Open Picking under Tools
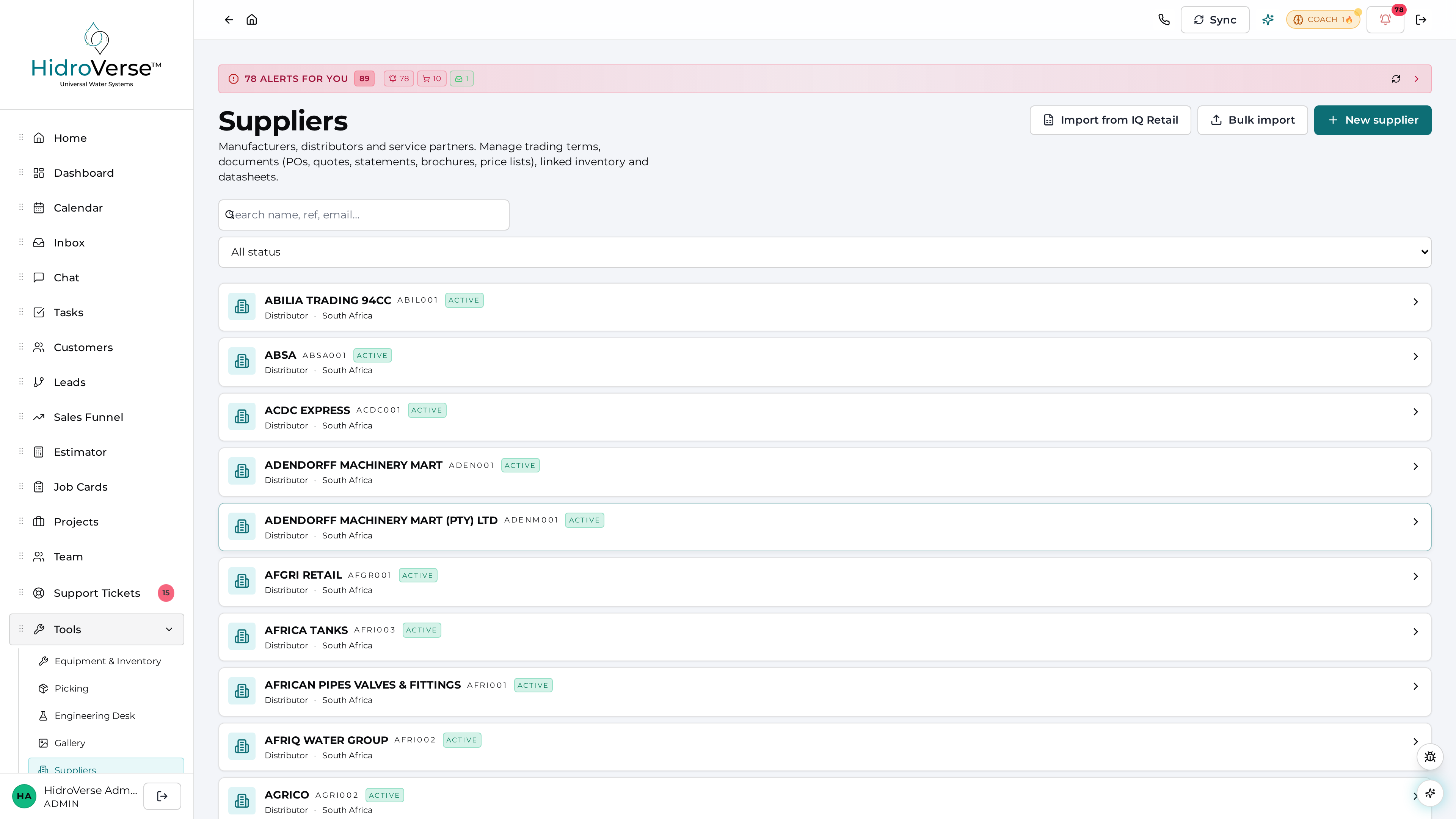Viewport: 1456px width, 819px height. tap(106, 689)
